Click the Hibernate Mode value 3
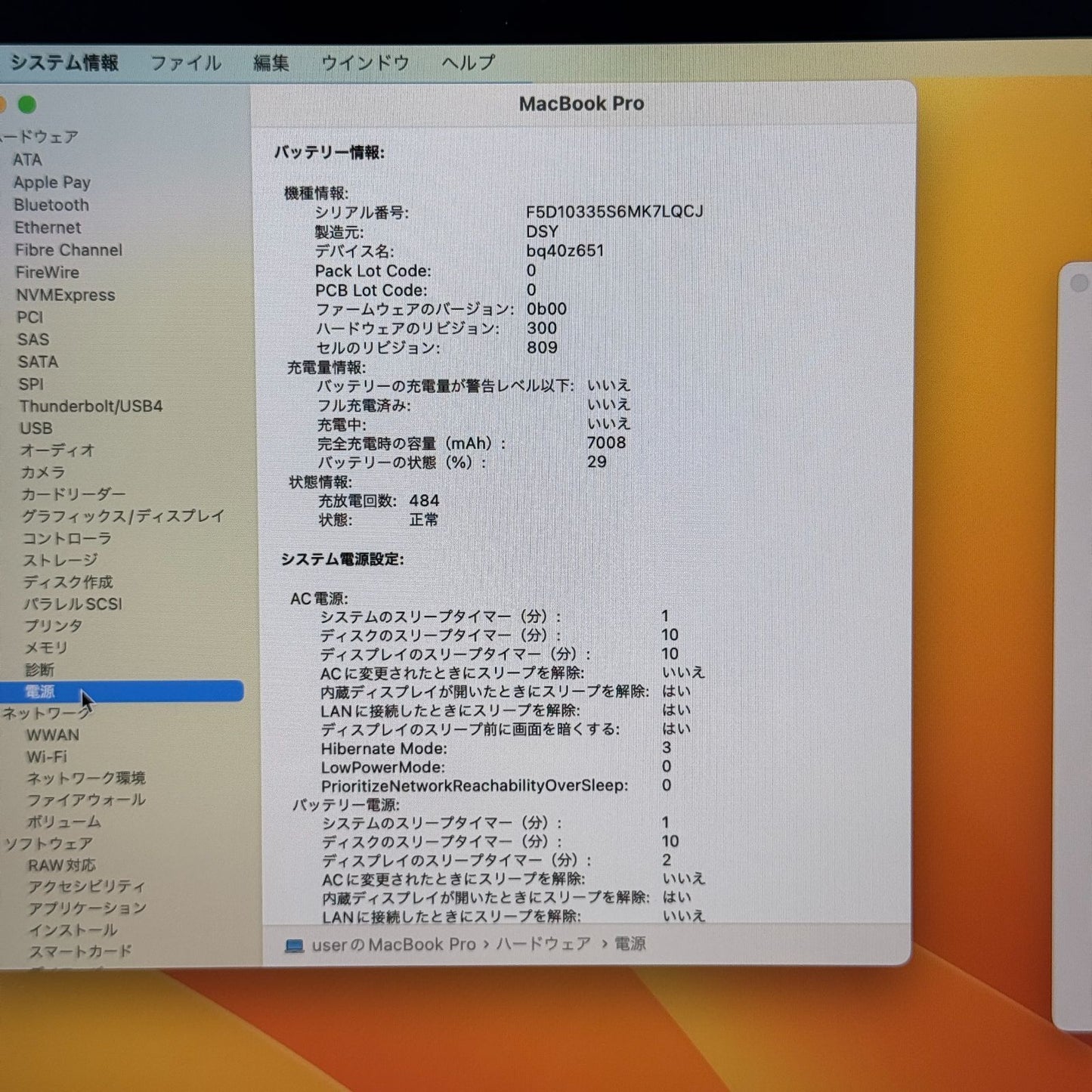 click(667, 748)
